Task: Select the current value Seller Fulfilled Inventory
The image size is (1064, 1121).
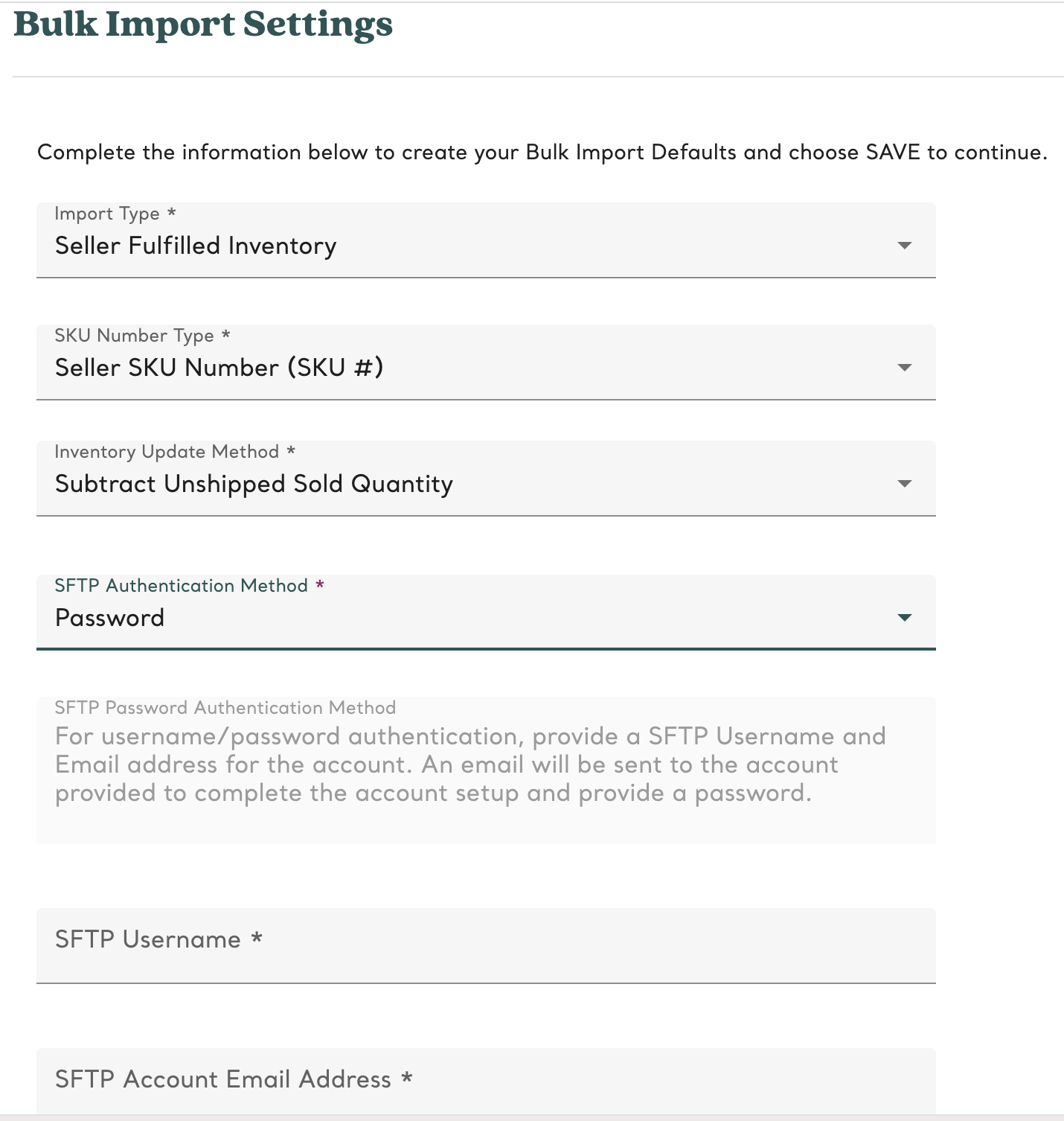Action: click(x=196, y=246)
